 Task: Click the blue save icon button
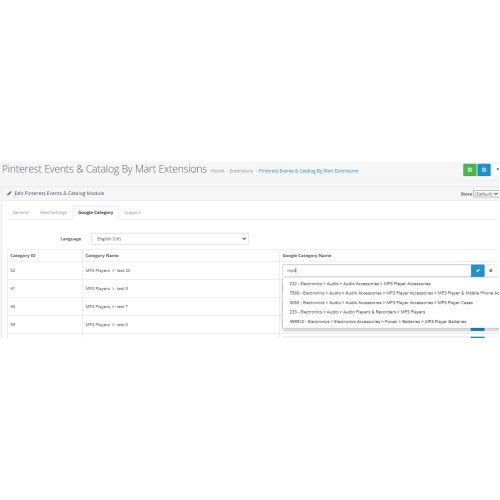point(484,170)
